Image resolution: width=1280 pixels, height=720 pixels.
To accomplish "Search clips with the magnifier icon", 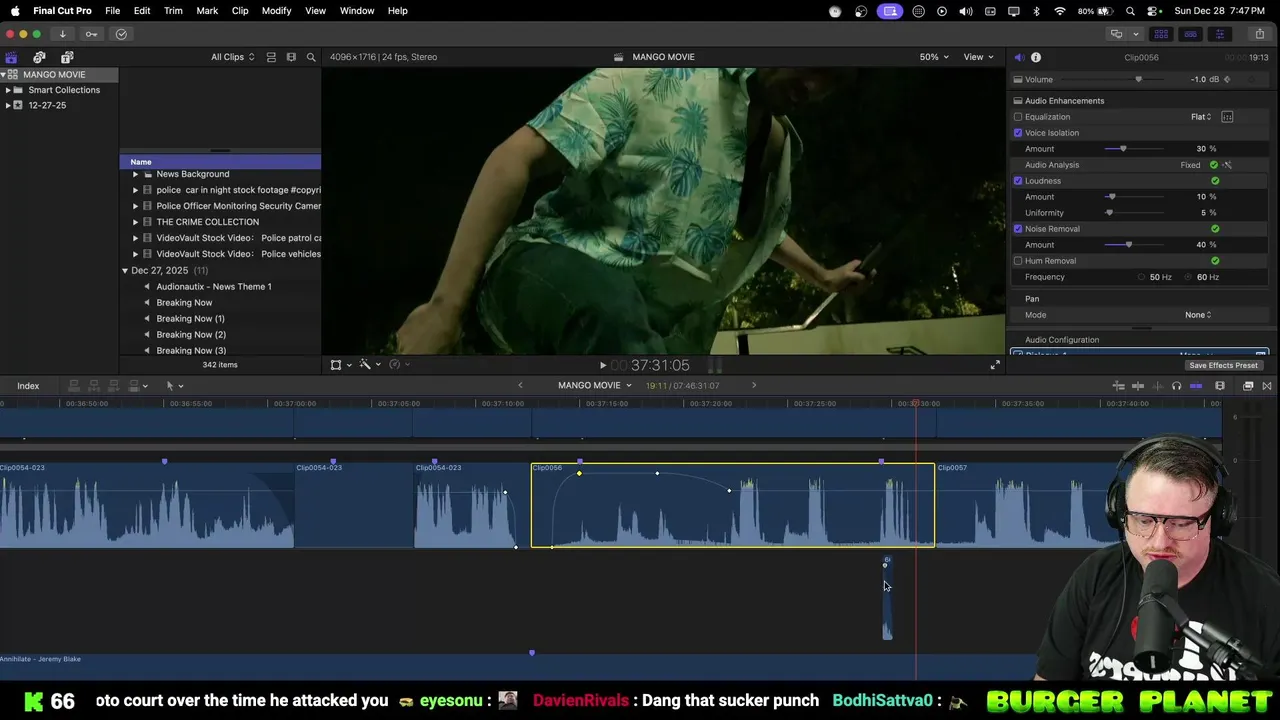I will 311,57.
